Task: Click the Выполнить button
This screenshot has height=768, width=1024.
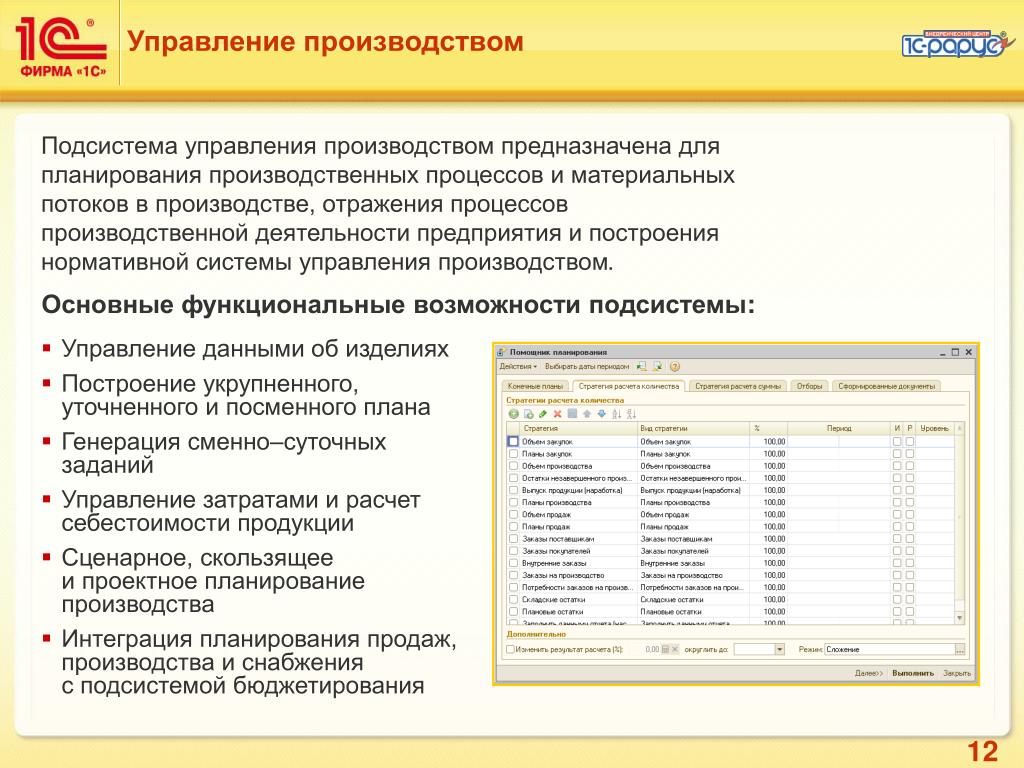Action: pyautogui.click(x=913, y=673)
